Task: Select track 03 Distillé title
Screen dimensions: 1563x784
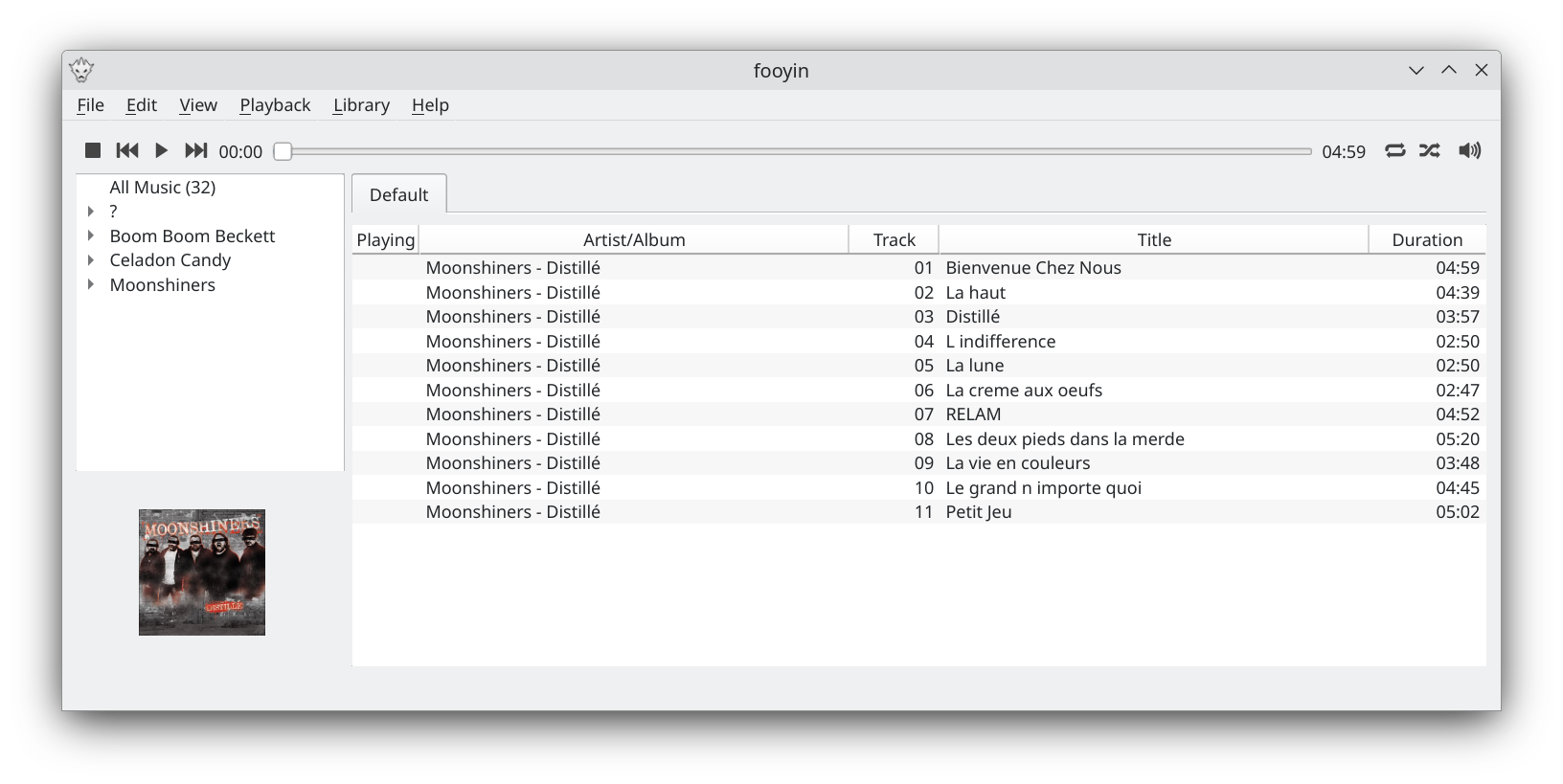Action: click(x=973, y=317)
